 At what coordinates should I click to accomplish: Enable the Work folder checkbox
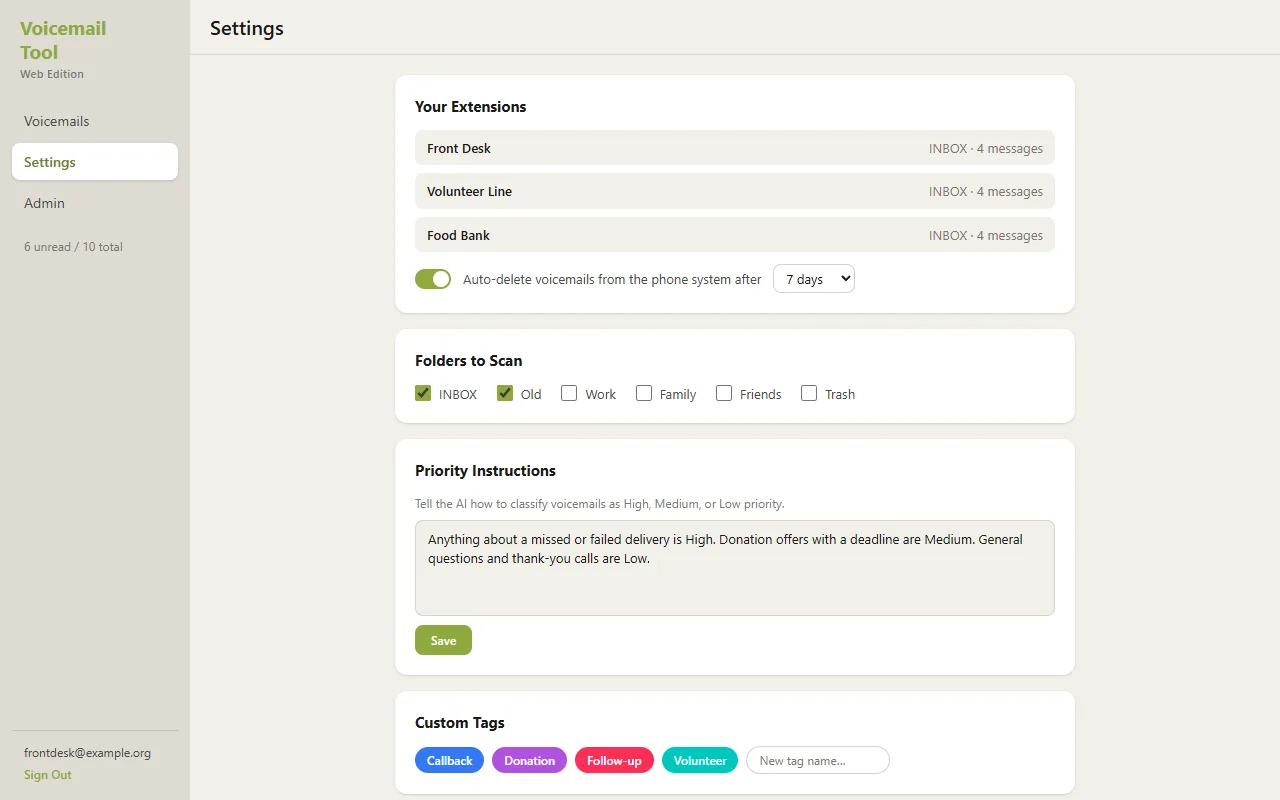click(x=569, y=393)
